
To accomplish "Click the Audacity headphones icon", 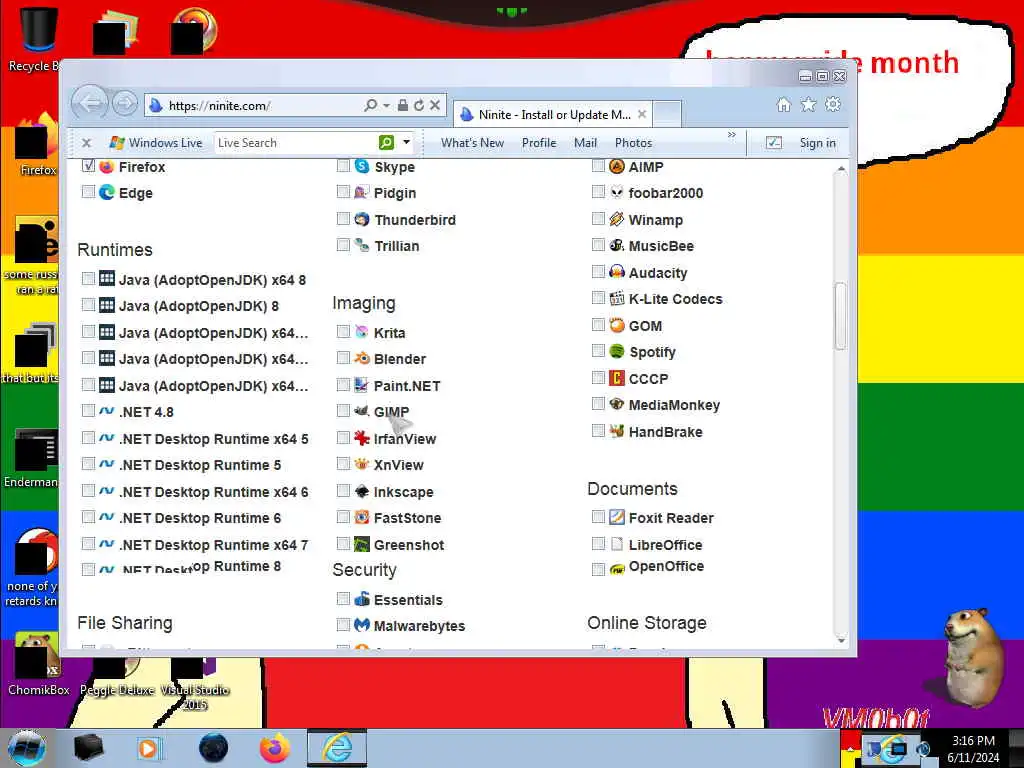I will point(616,272).
